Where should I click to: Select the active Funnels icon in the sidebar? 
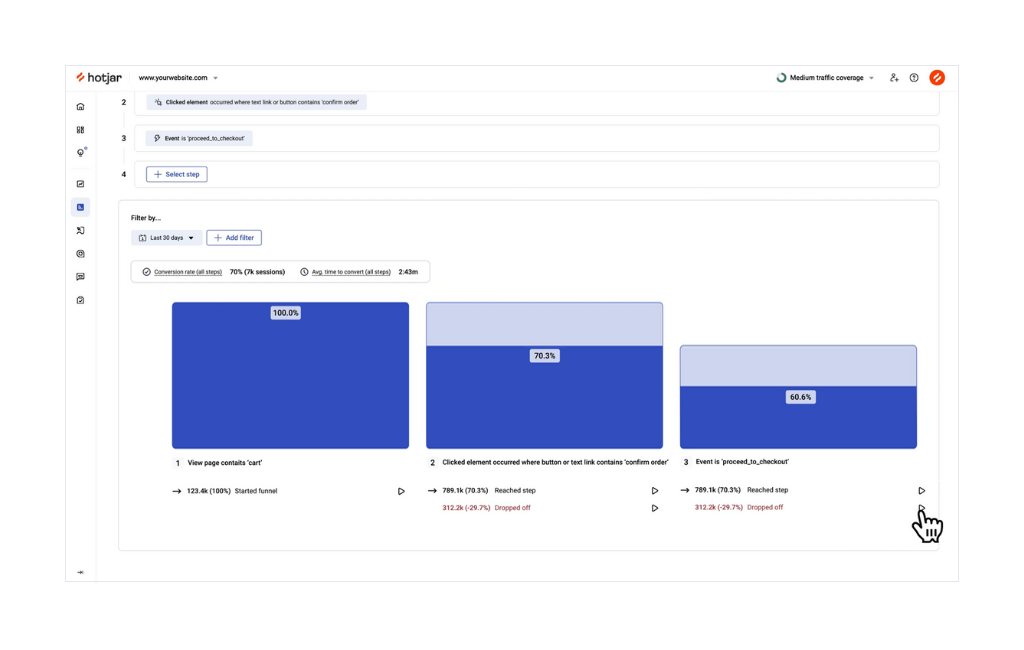coord(80,207)
